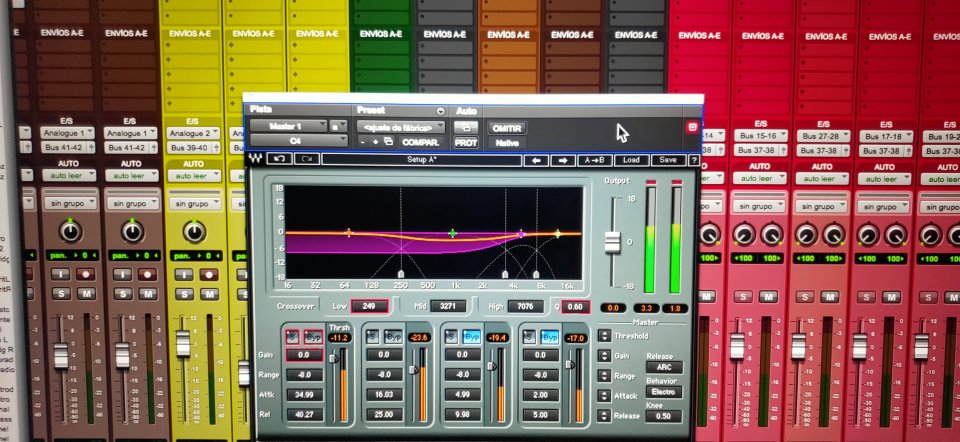
Task: Click the Crossover Low 249 field
Action: click(369, 305)
